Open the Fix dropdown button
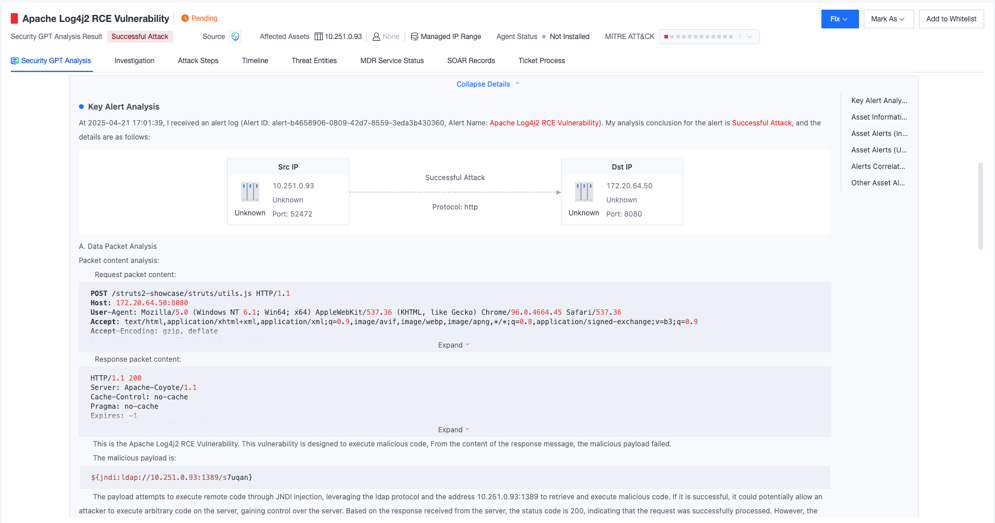 [x=840, y=19]
